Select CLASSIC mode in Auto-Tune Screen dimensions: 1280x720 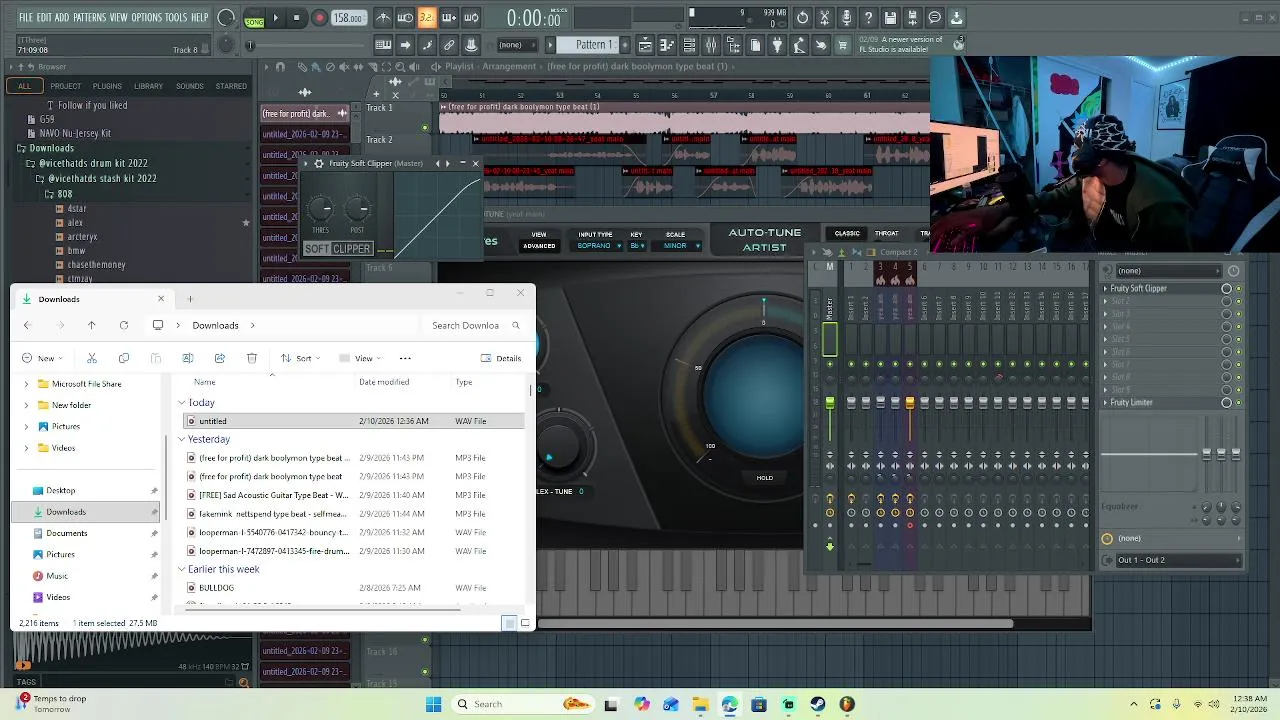tap(847, 233)
